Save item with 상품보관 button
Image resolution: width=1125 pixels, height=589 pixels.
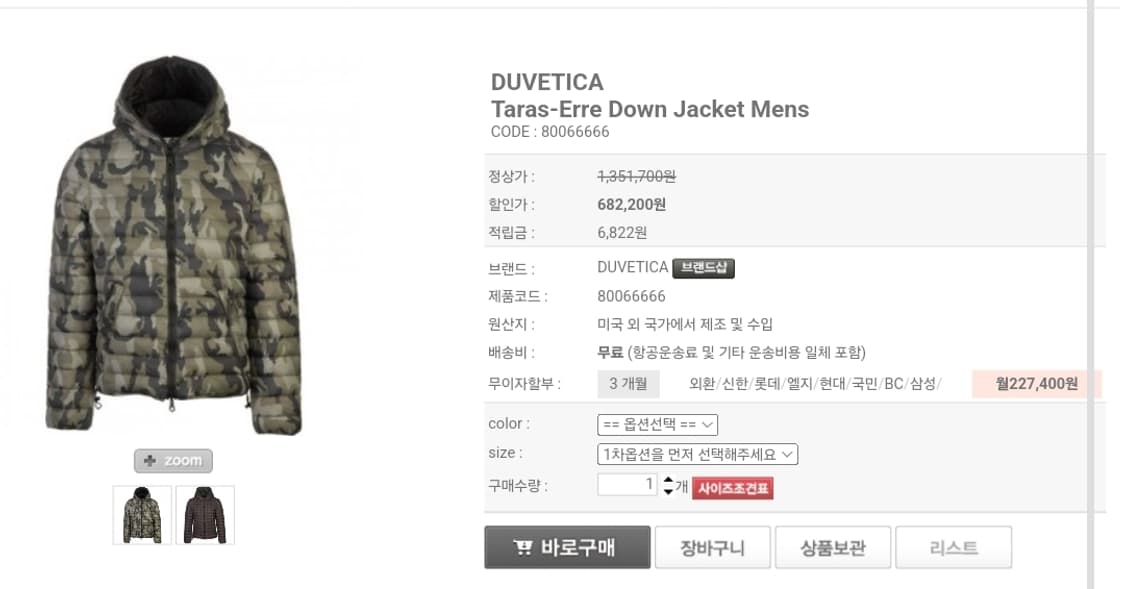coord(833,548)
